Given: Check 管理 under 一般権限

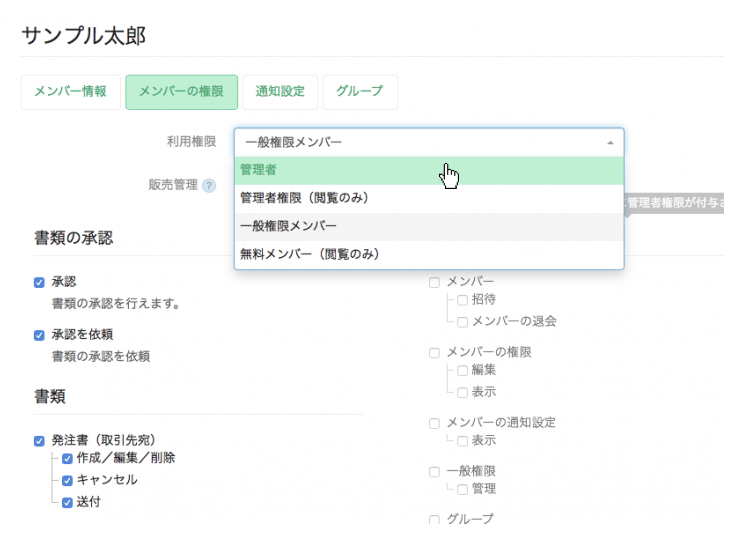Looking at the screenshot, I should 462,490.
